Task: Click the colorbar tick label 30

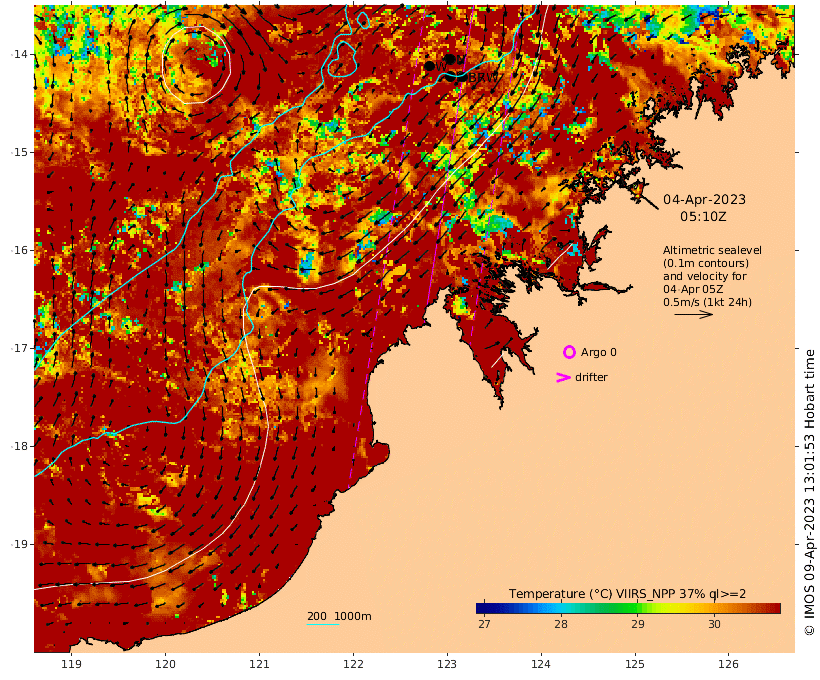Action: point(714,624)
